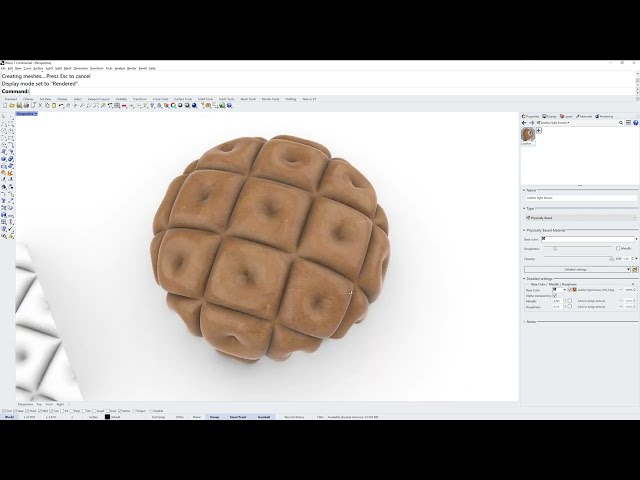Click the light bulb Hide icon
Screen dimensions: 640x480
[152, 105]
